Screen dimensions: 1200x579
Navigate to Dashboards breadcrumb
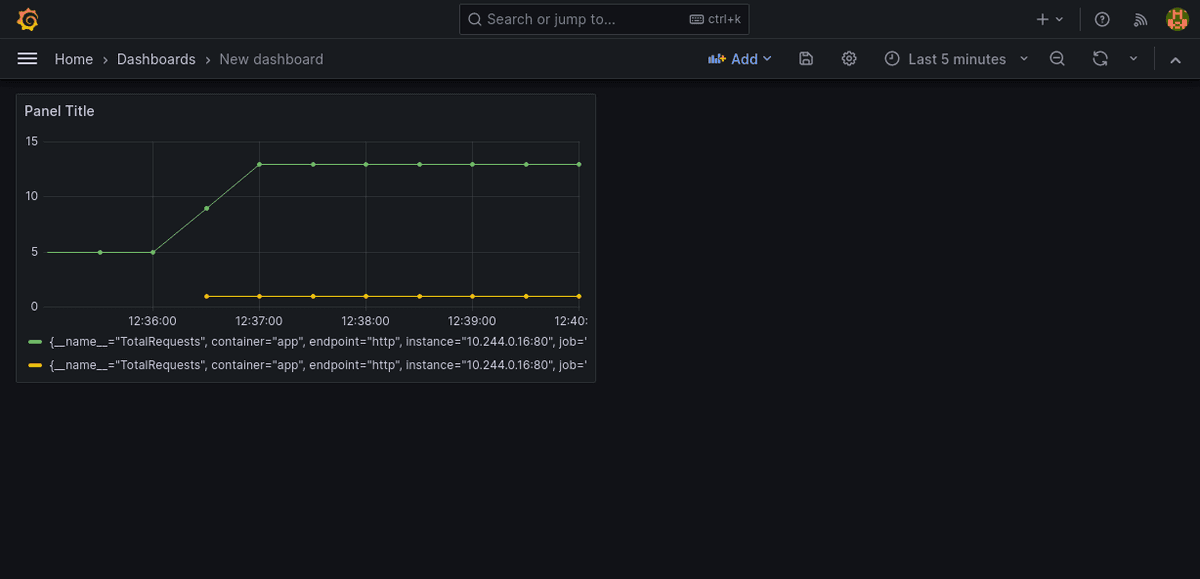[156, 59]
